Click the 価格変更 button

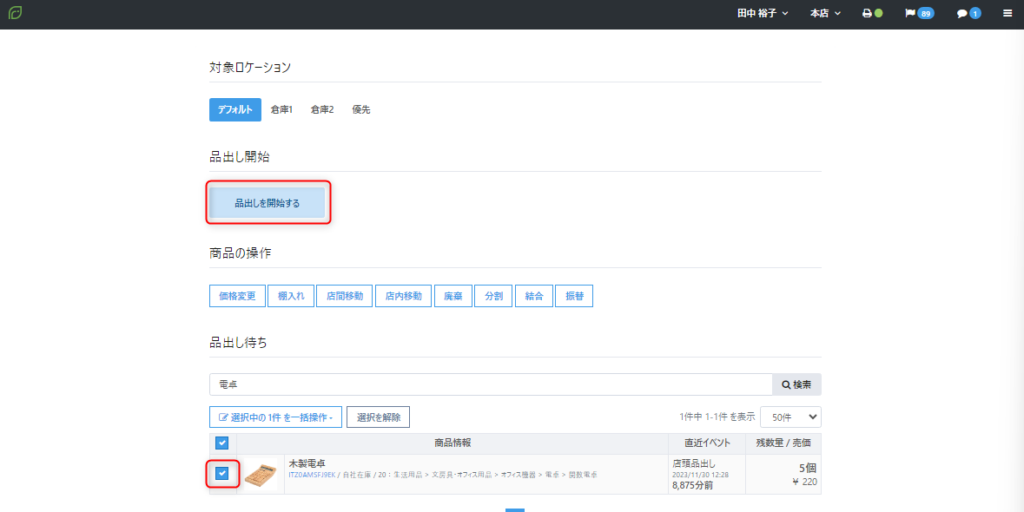tap(238, 296)
